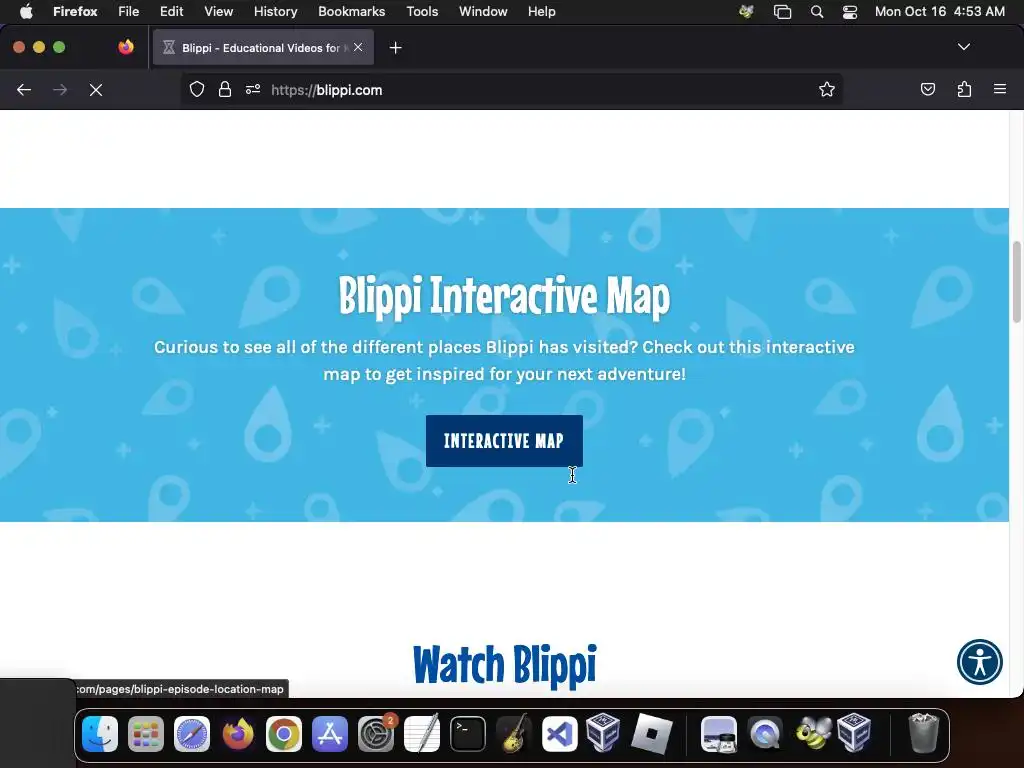
Task: Save page to Pocket
Action: (927, 89)
